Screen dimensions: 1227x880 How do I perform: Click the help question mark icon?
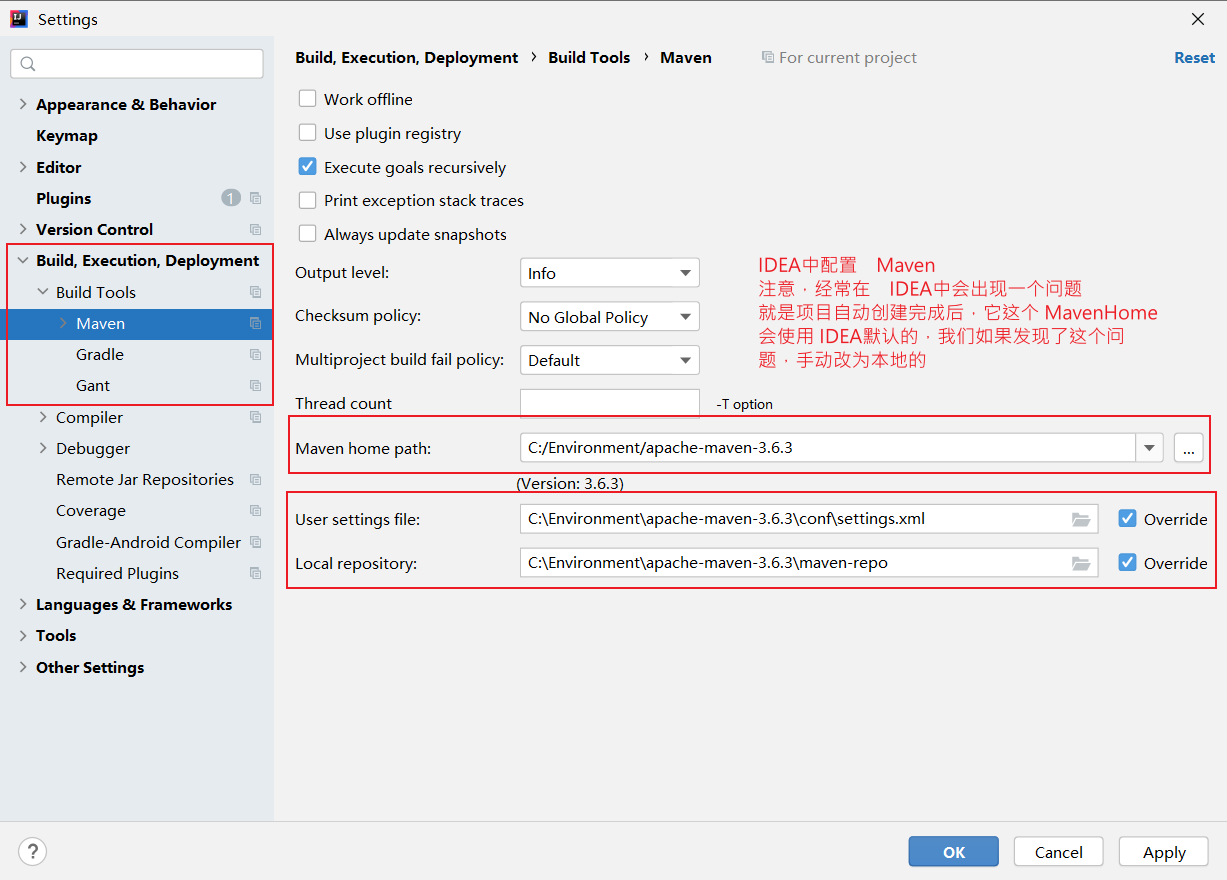33,851
